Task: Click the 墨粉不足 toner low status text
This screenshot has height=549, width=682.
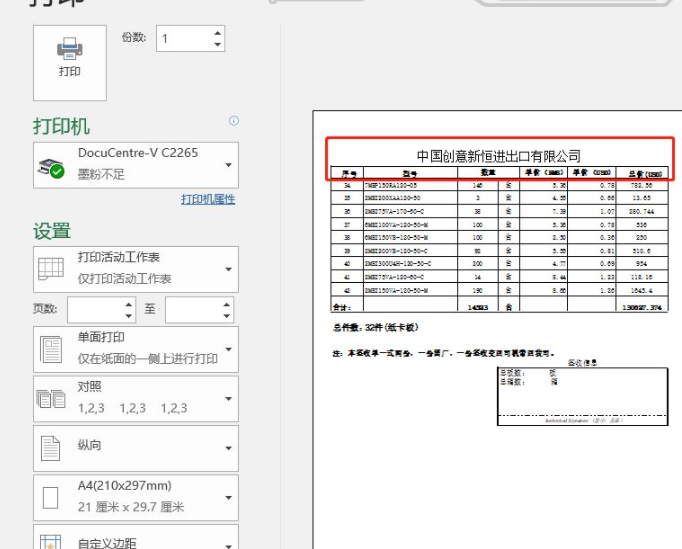Action: coord(101,174)
